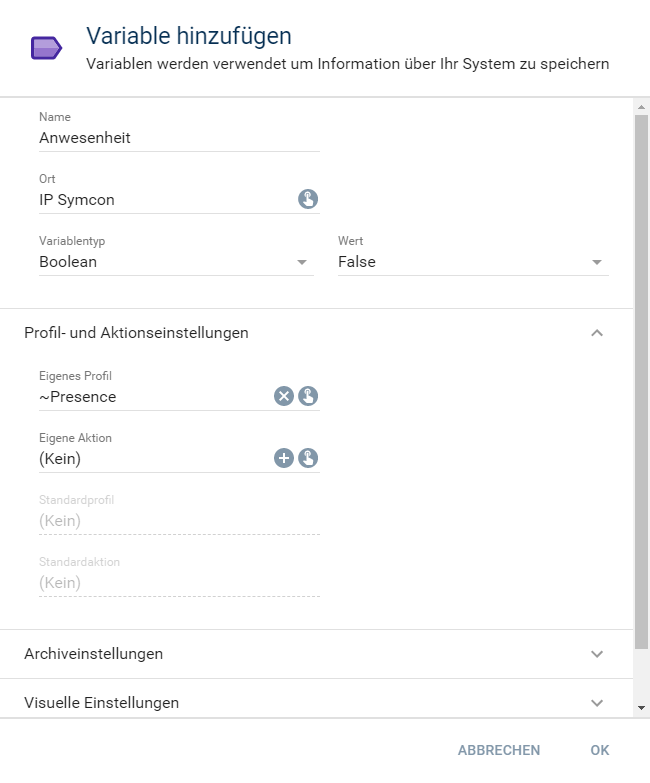Viewport: 650px width, 783px height.
Task: Add a new Eigene Aktion with plus icon
Action: tap(284, 458)
